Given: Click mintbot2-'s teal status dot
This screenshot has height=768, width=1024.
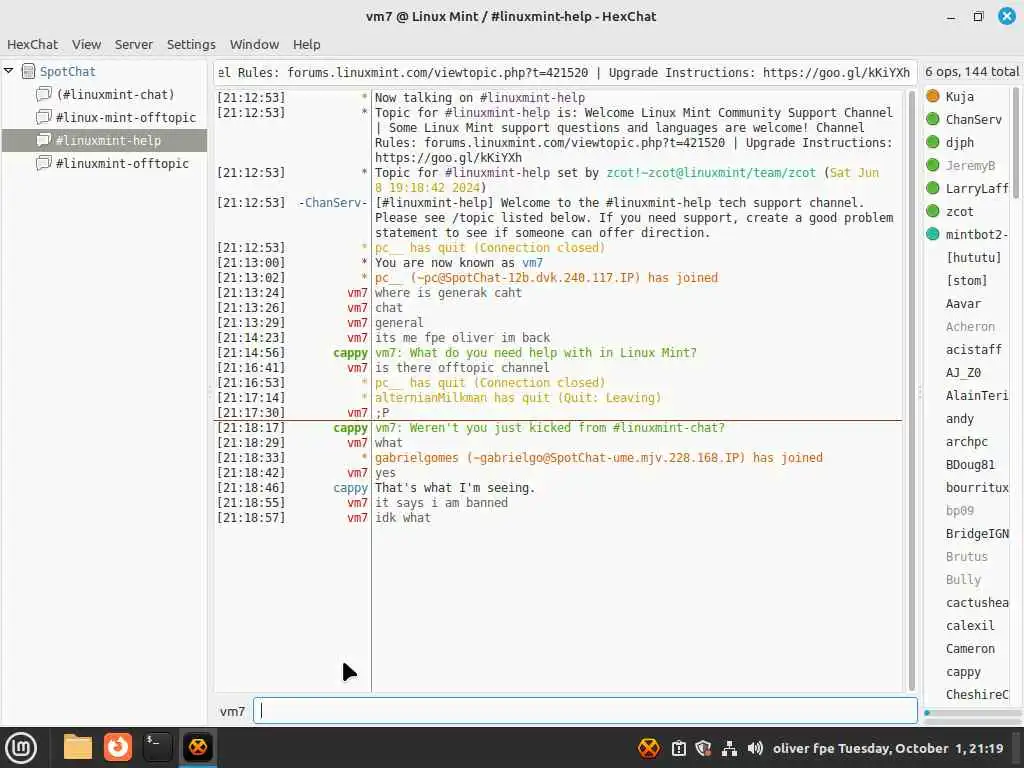Looking at the screenshot, I should coord(933,234).
